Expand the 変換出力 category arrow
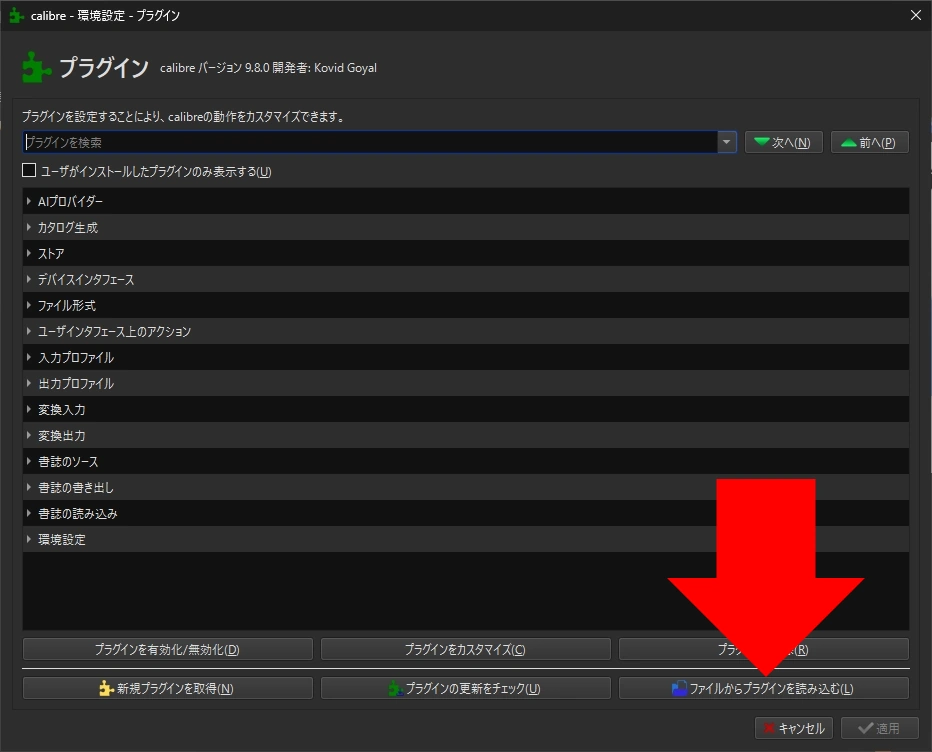932x752 pixels. click(29, 435)
